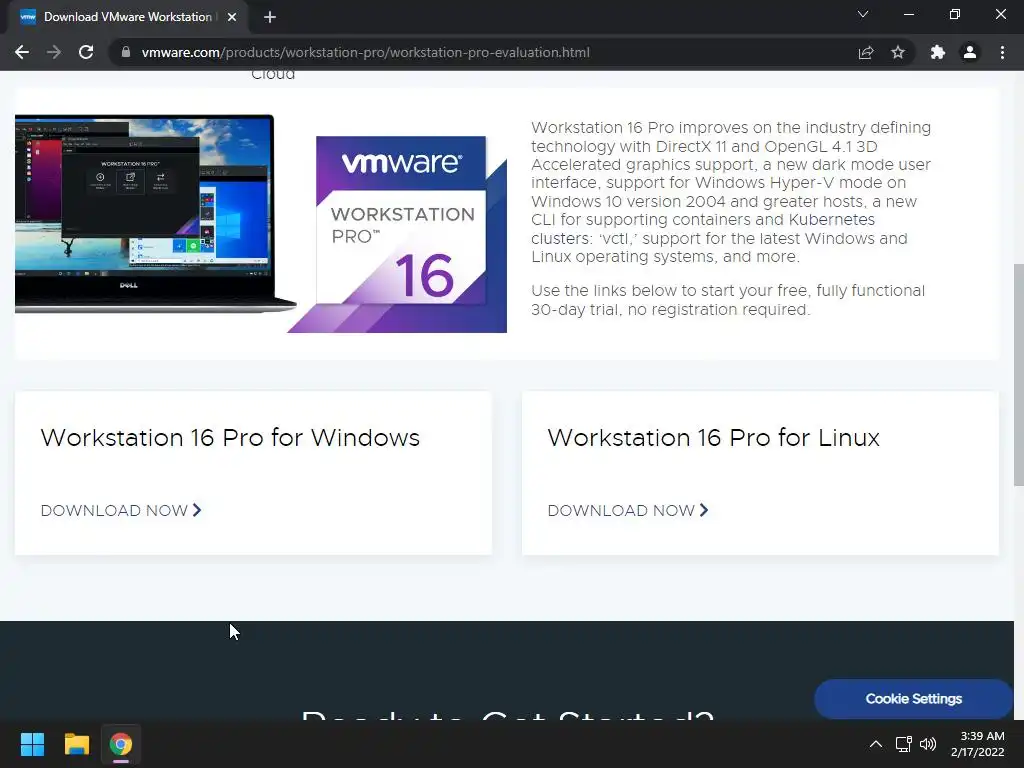Image resolution: width=1024 pixels, height=768 pixels.
Task: Open Cookie Settings
Action: pos(914,699)
